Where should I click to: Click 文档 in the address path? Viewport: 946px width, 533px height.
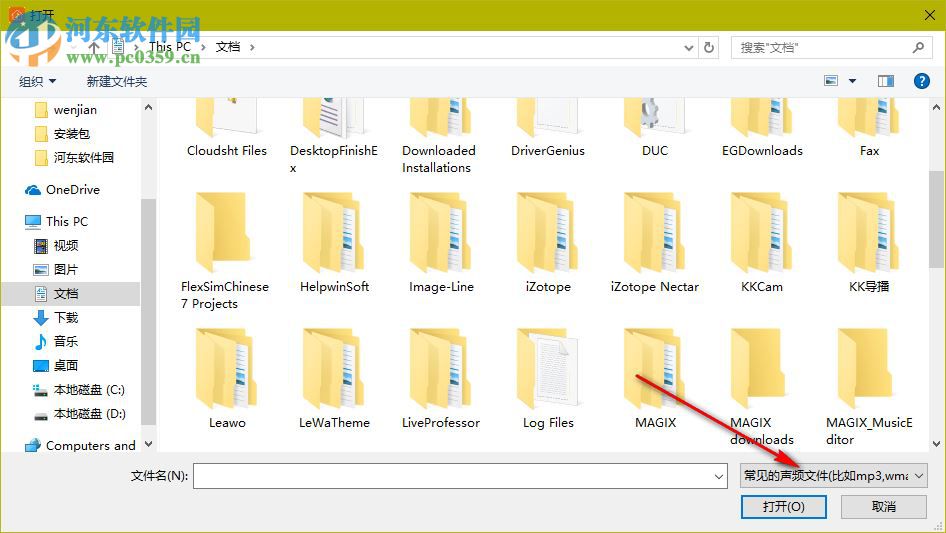coord(228,47)
